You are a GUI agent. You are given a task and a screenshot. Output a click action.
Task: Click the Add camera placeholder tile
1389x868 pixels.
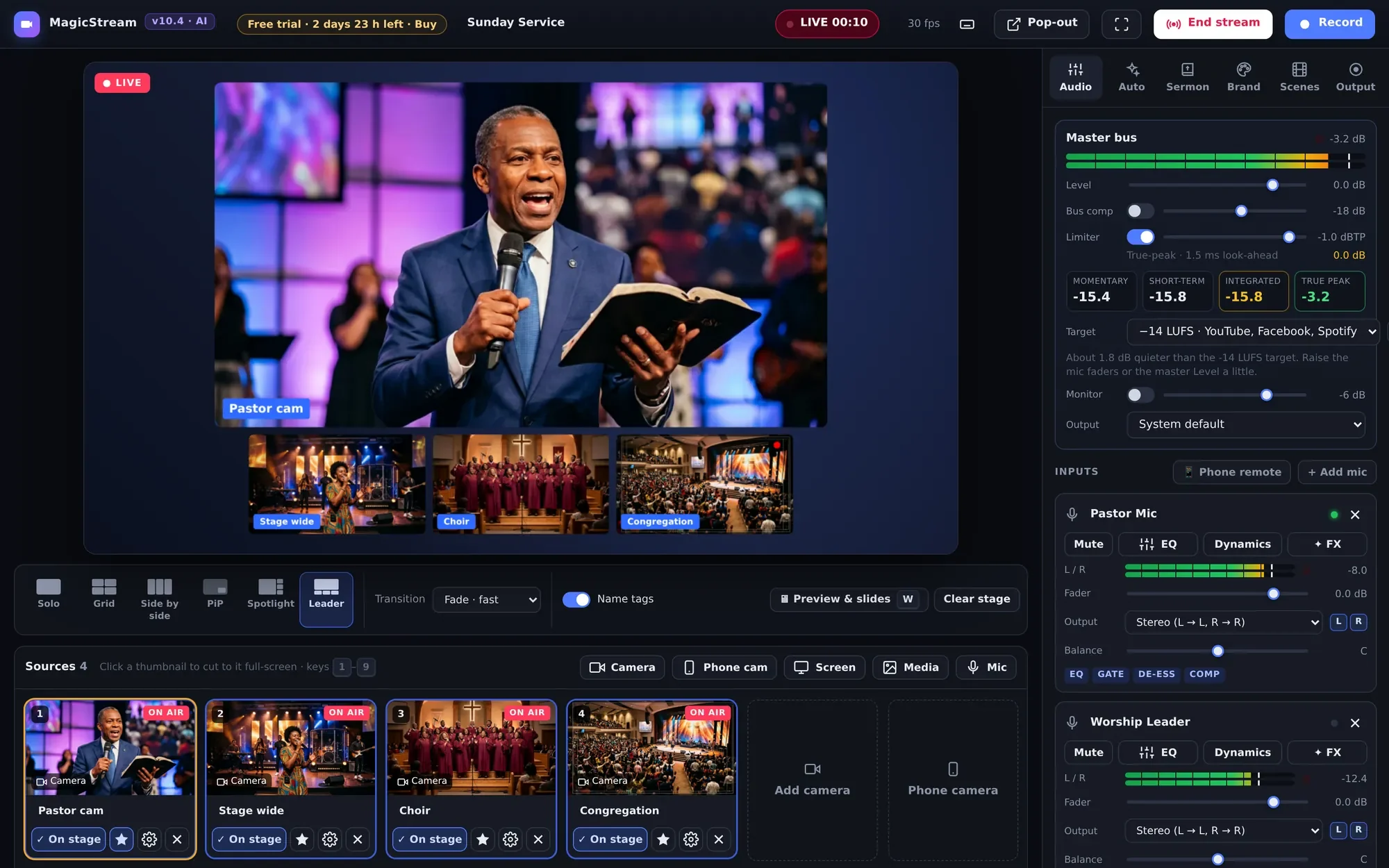click(812, 779)
